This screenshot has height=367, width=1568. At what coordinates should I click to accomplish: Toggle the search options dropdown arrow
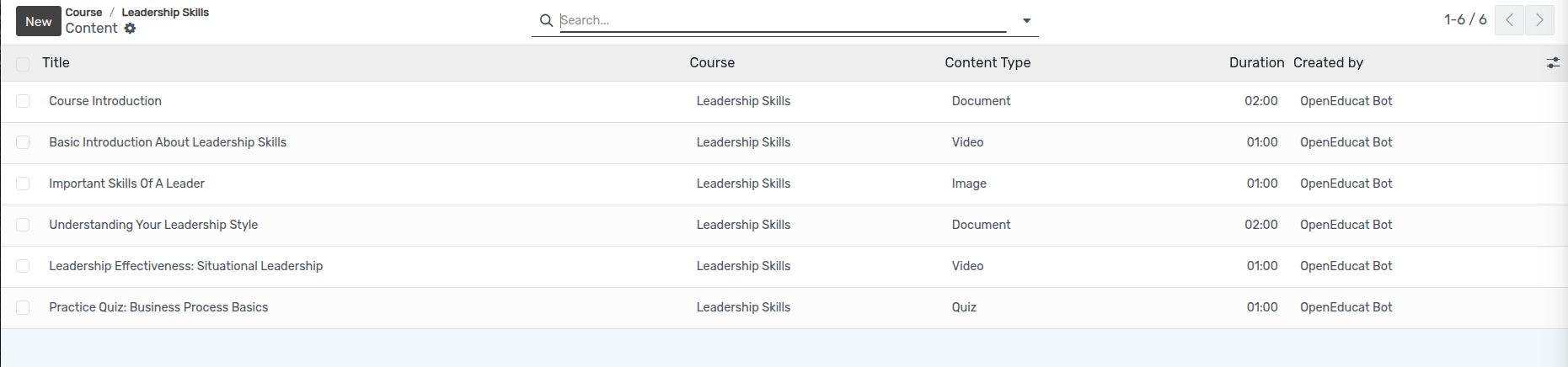pos(1026,20)
